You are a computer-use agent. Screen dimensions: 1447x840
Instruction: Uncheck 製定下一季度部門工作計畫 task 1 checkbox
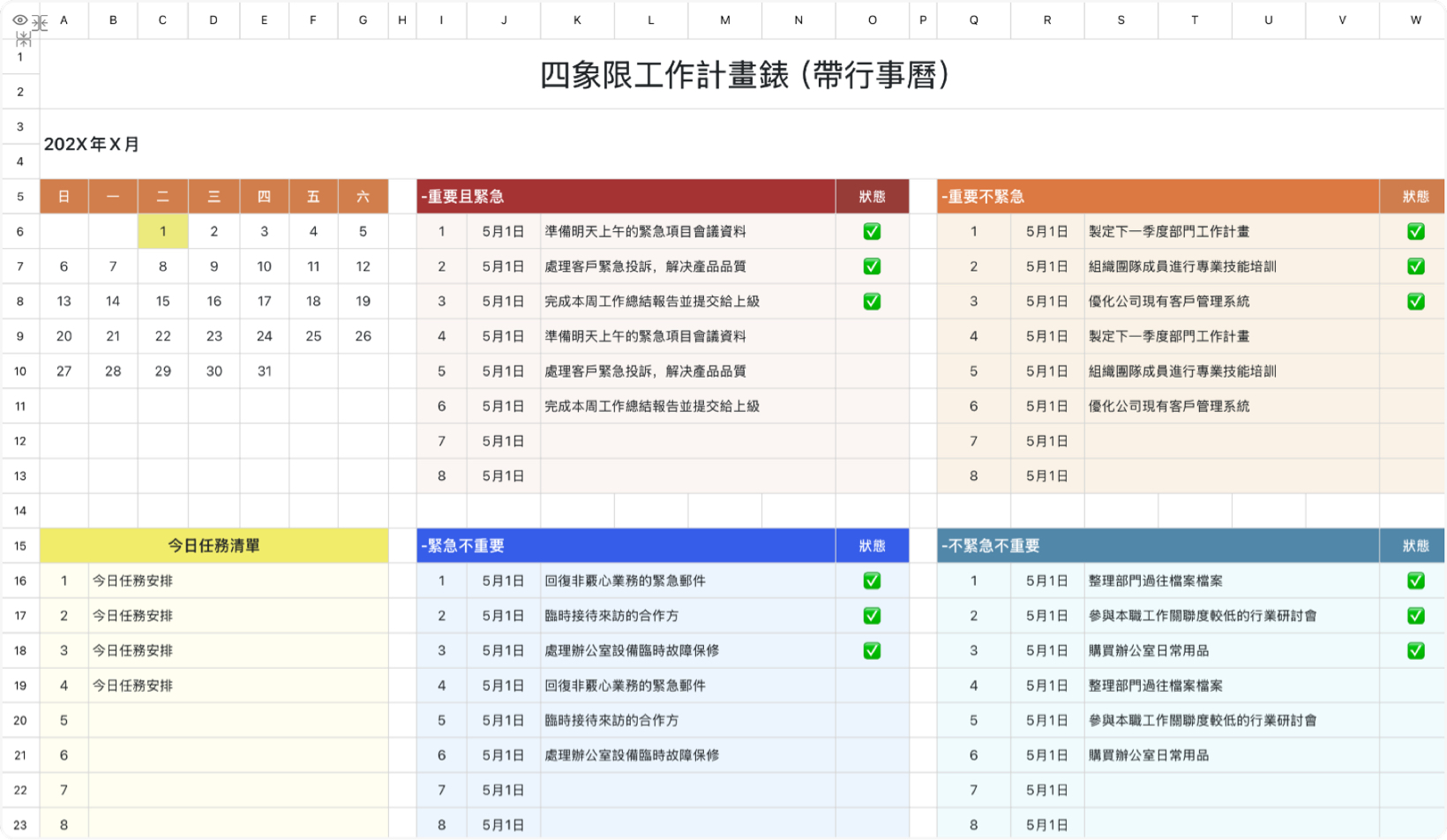point(1415,231)
